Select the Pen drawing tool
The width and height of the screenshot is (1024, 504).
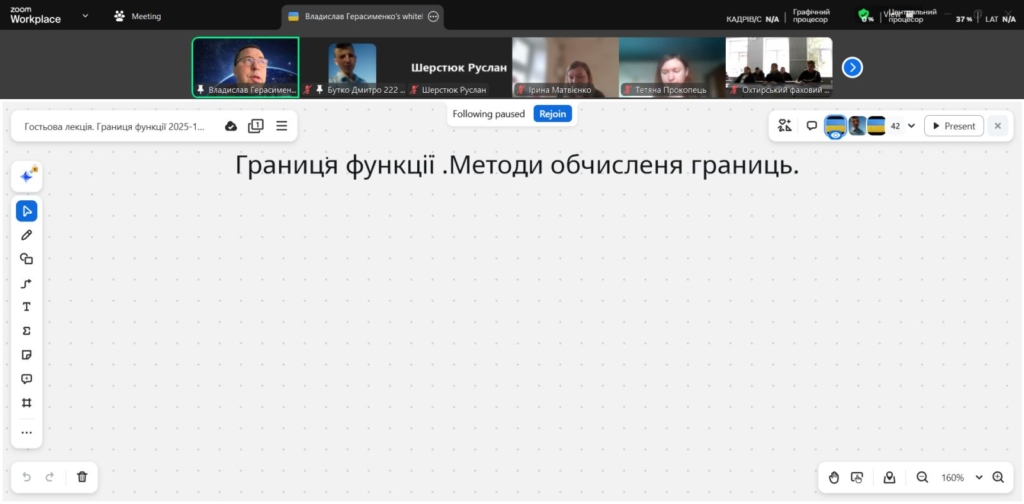click(x=27, y=234)
